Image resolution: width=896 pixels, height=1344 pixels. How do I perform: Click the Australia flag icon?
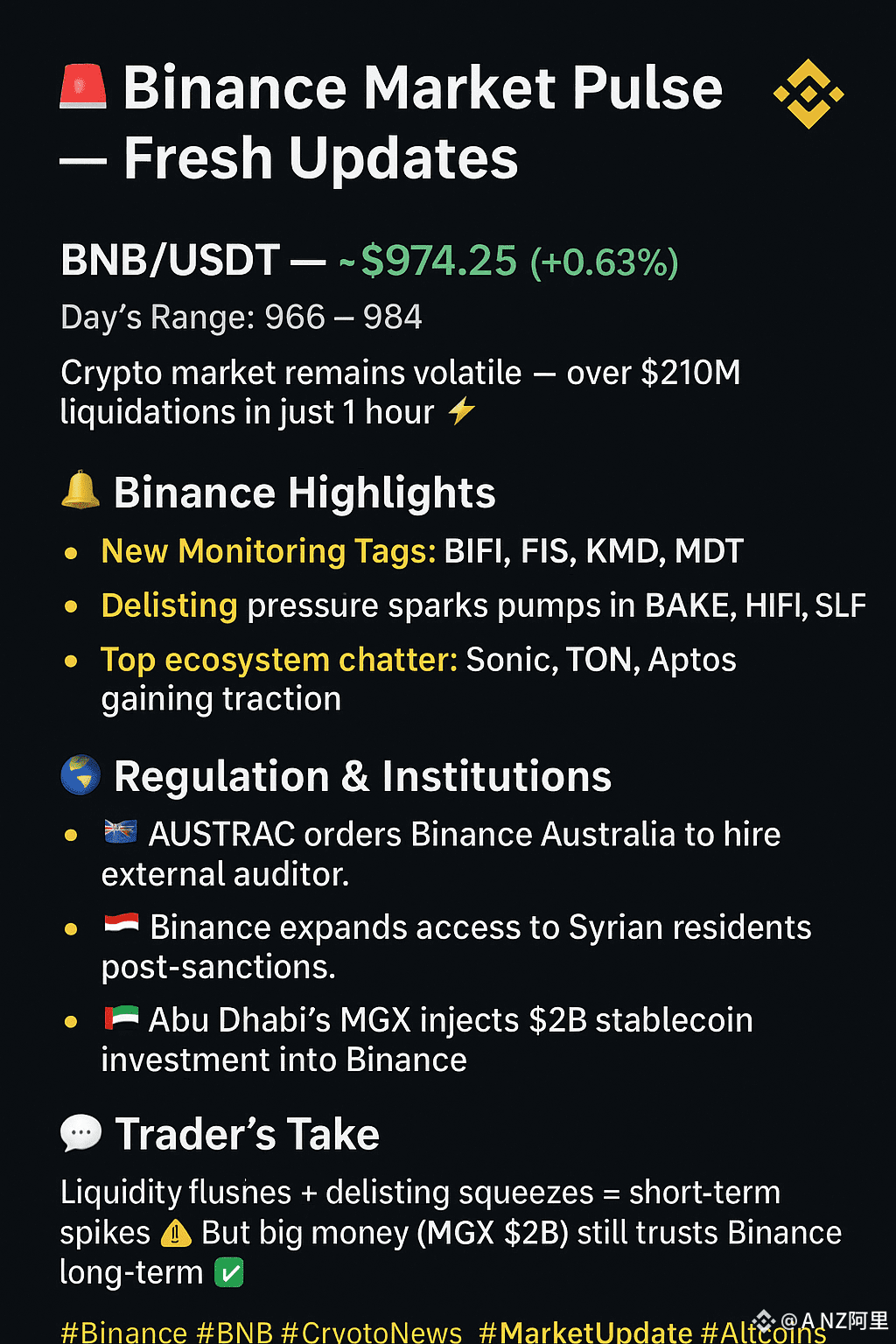point(120,831)
